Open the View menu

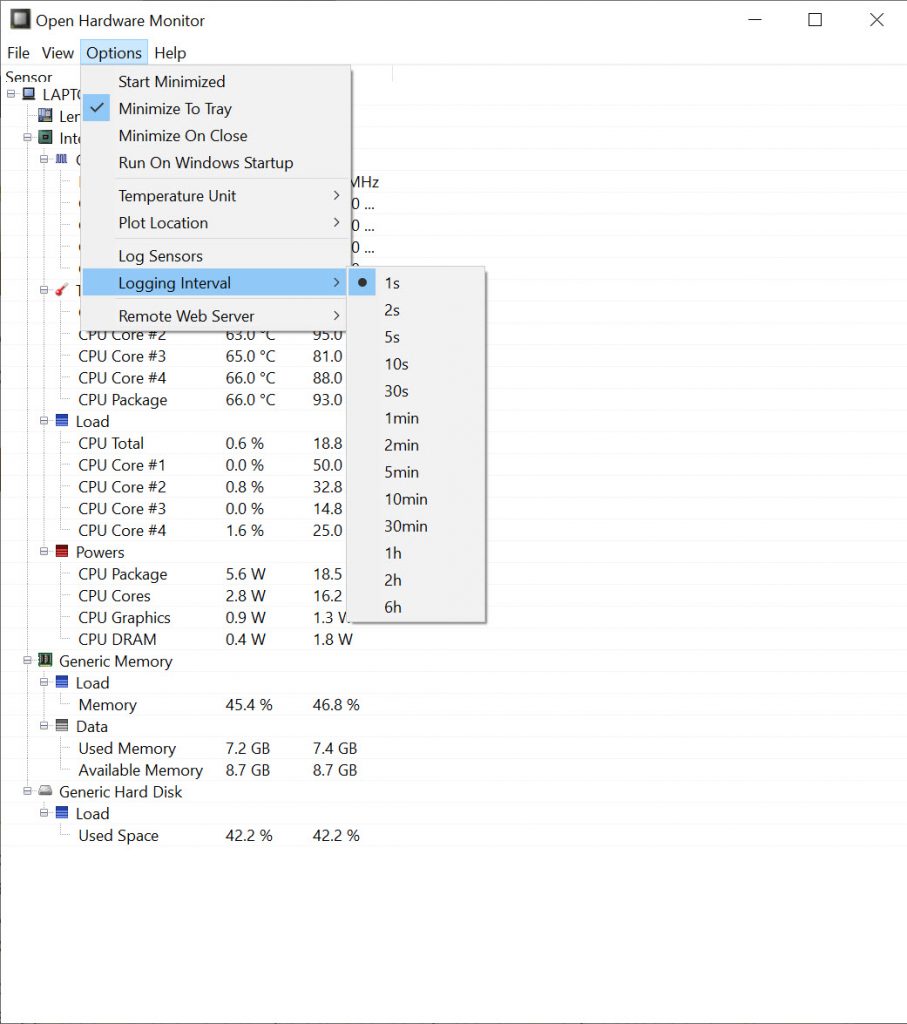[x=57, y=53]
